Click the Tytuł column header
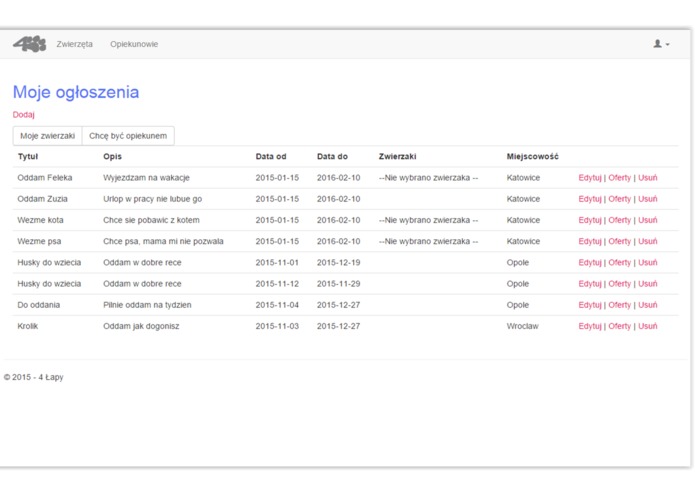This screenshot has width=695, height=494. click(28, 156)
